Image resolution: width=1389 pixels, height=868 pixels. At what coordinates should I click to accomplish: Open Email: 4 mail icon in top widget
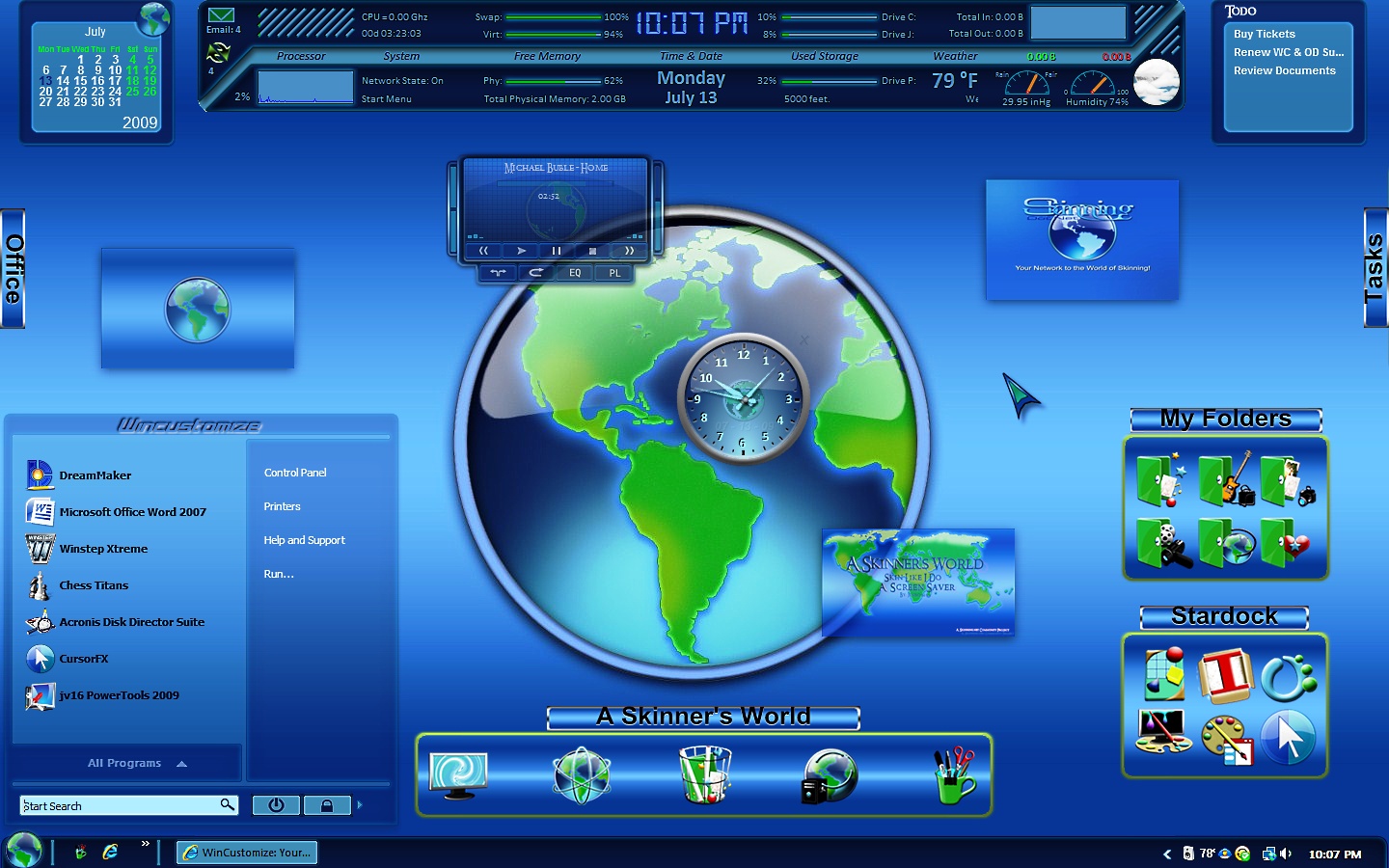(x=222, y=15)
